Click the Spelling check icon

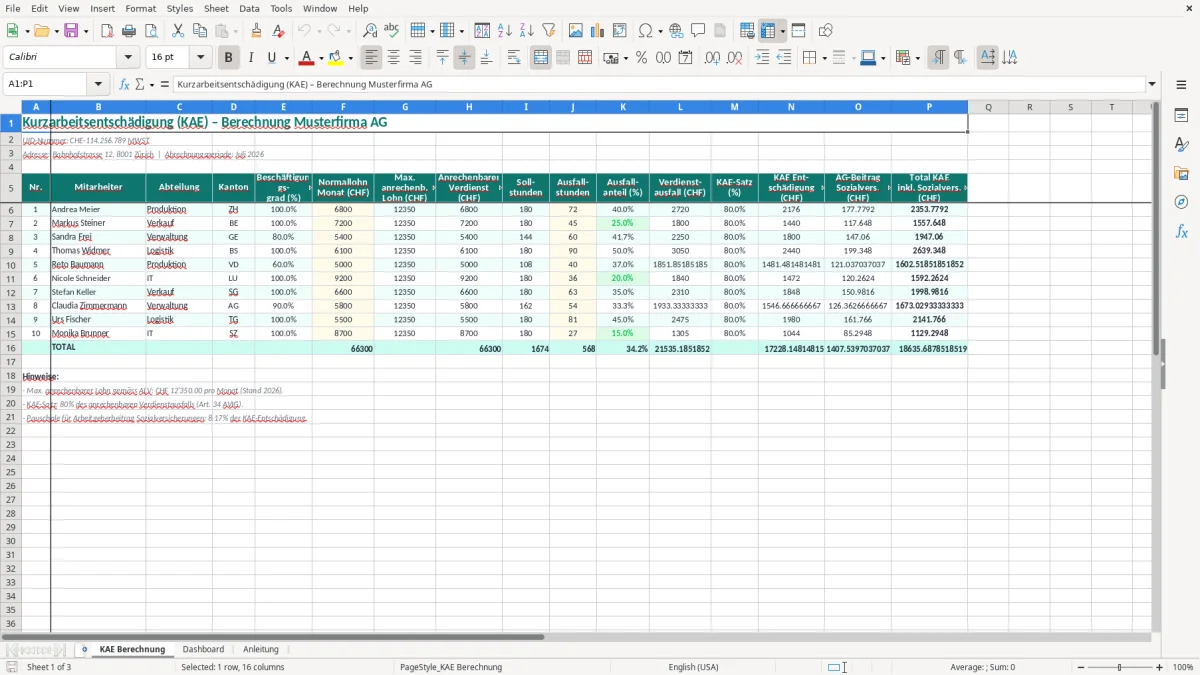tap(392, 31)
